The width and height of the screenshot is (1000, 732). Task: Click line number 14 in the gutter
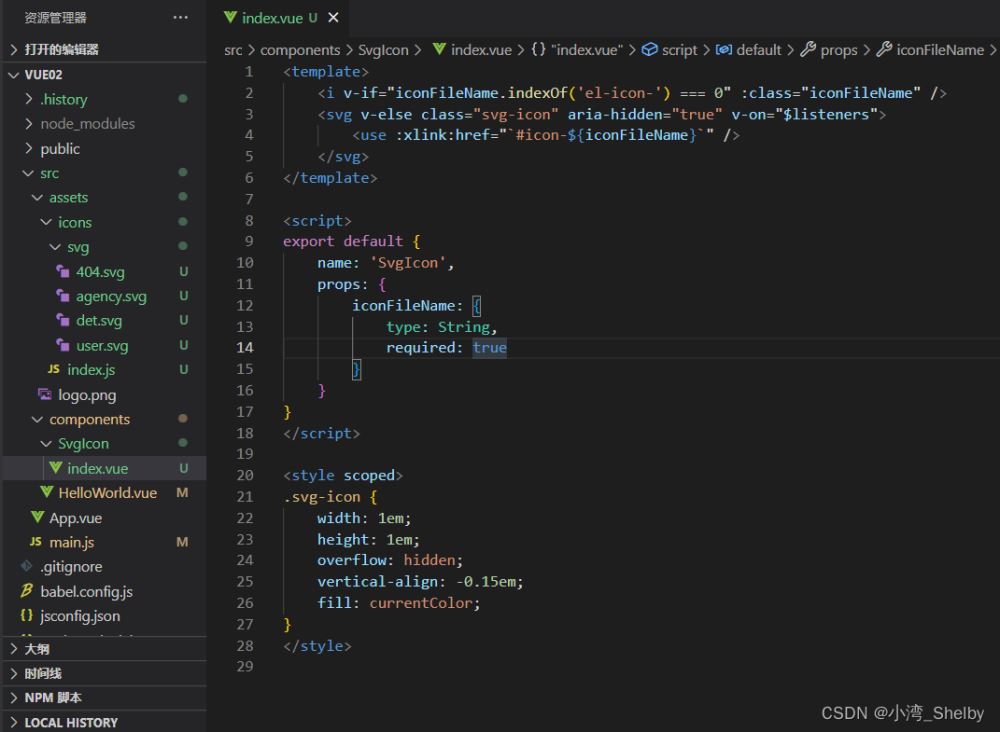click(245, 348)
